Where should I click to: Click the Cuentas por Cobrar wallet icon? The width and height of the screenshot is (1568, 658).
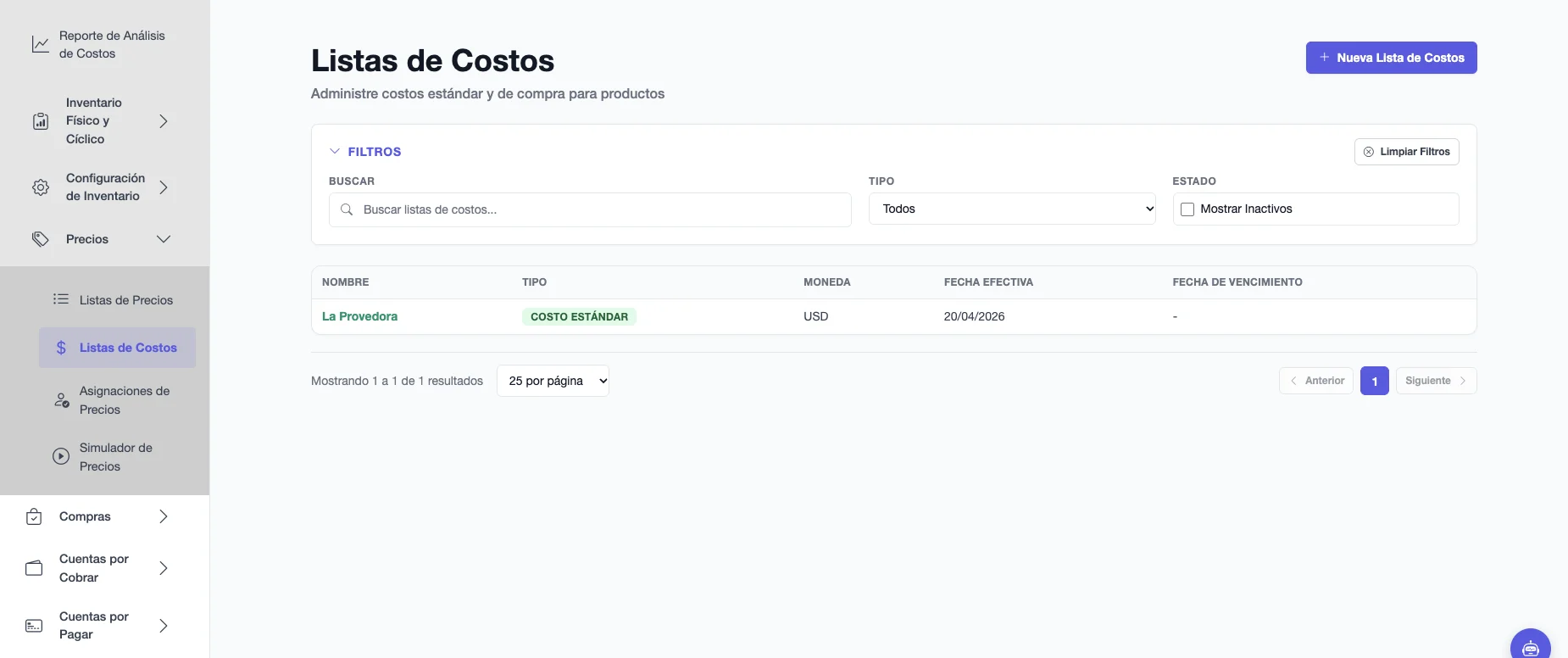pos(34,568)
